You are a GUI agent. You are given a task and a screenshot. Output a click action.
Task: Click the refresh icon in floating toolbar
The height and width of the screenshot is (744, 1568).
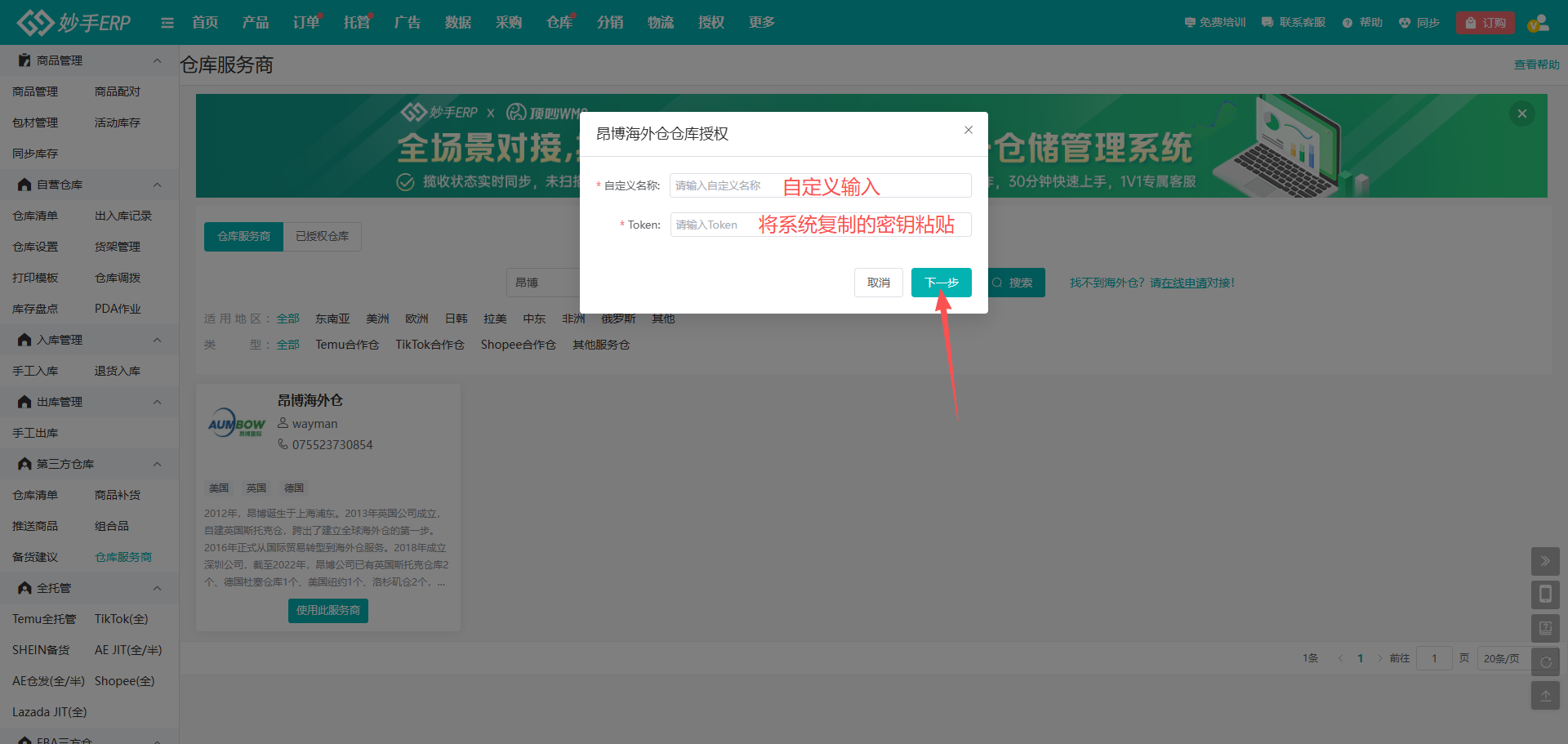click(x=1545, y=662)
